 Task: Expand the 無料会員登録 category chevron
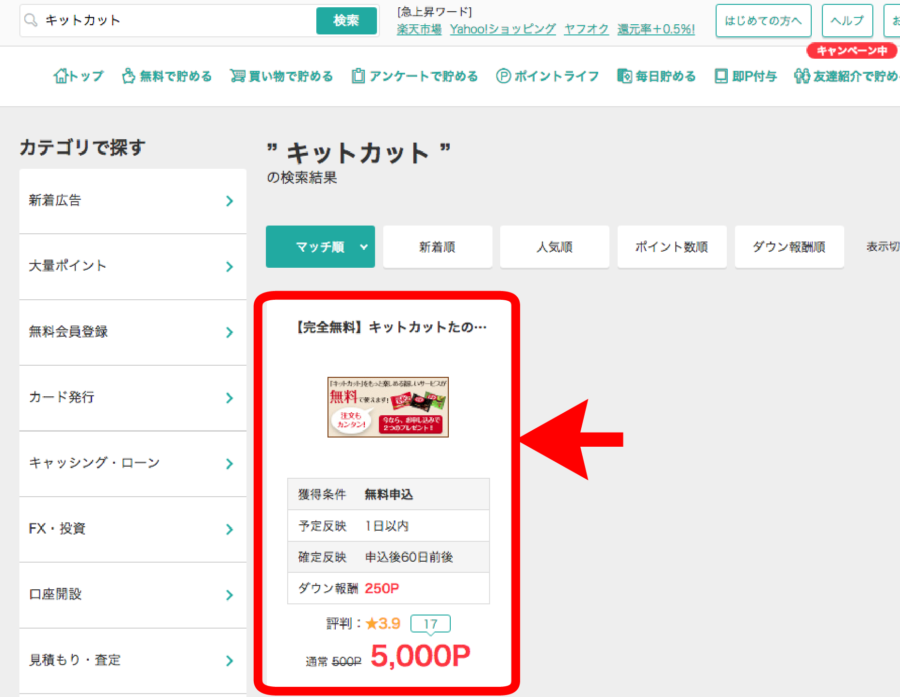[x=230, y=332]
